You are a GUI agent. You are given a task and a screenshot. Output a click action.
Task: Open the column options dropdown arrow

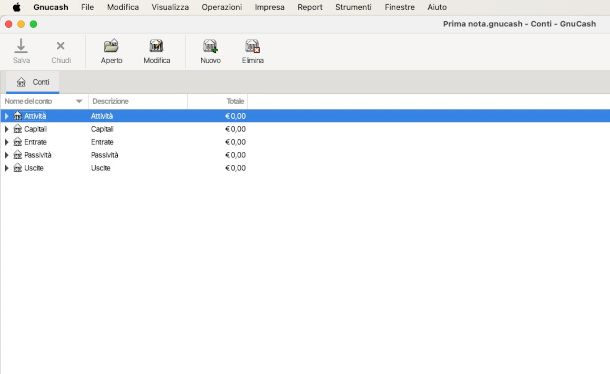(x=79, y=101)
